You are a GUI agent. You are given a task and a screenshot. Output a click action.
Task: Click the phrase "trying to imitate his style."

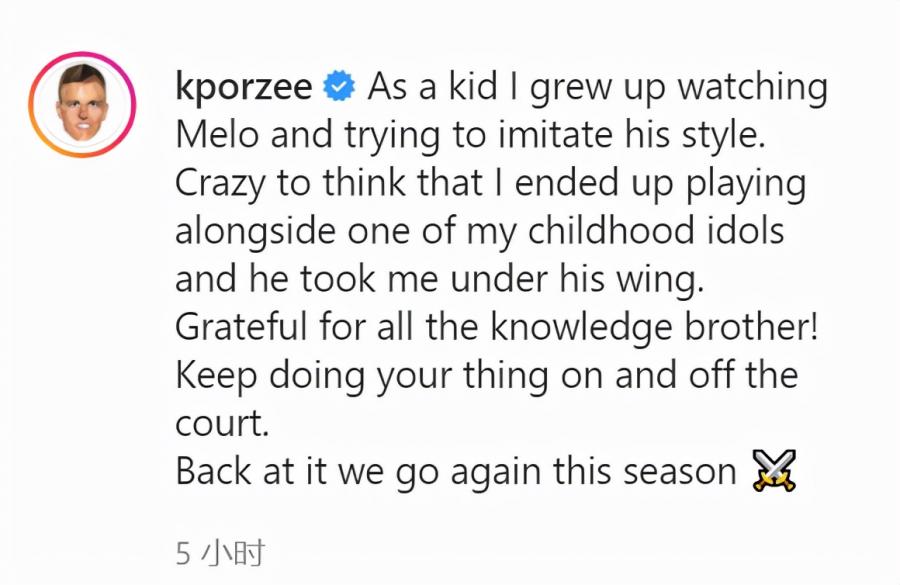tap(554, 136)
